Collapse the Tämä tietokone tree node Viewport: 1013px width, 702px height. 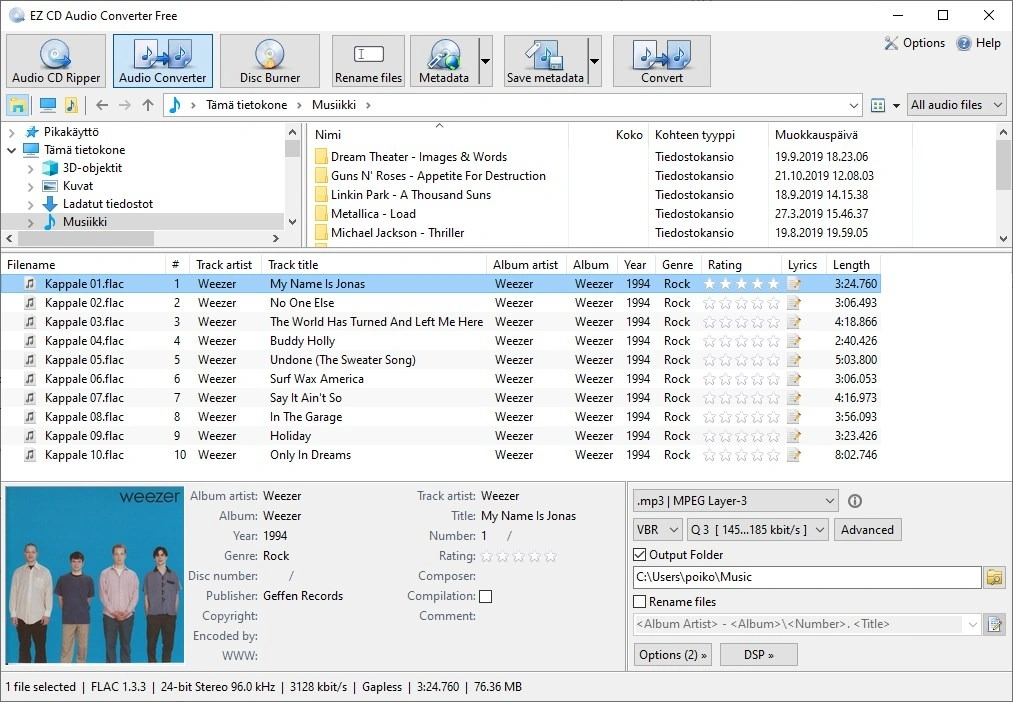pyautogui.click(x=10, y=149)
